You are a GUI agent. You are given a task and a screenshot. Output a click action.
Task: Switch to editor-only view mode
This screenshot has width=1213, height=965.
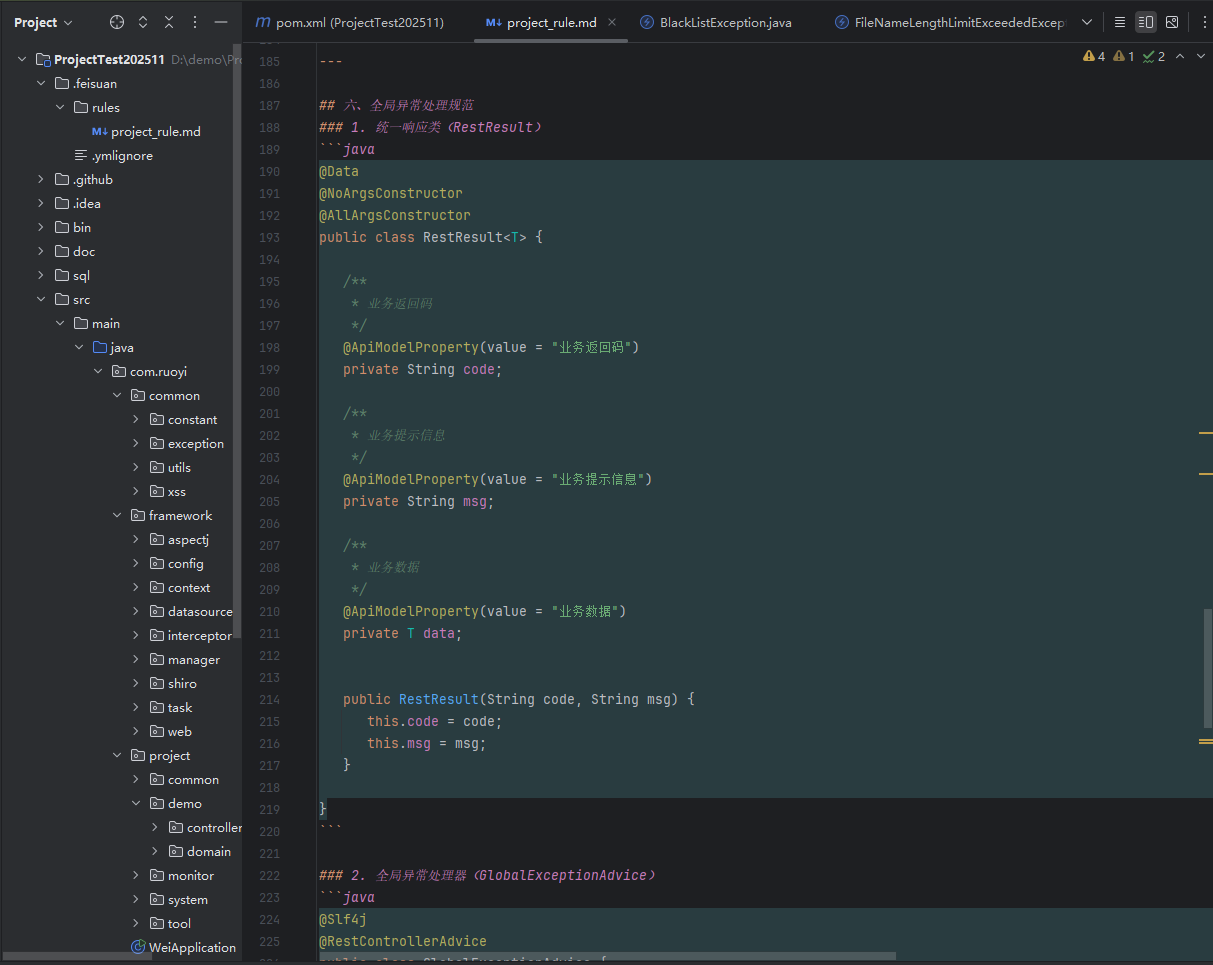(1120, 22)
